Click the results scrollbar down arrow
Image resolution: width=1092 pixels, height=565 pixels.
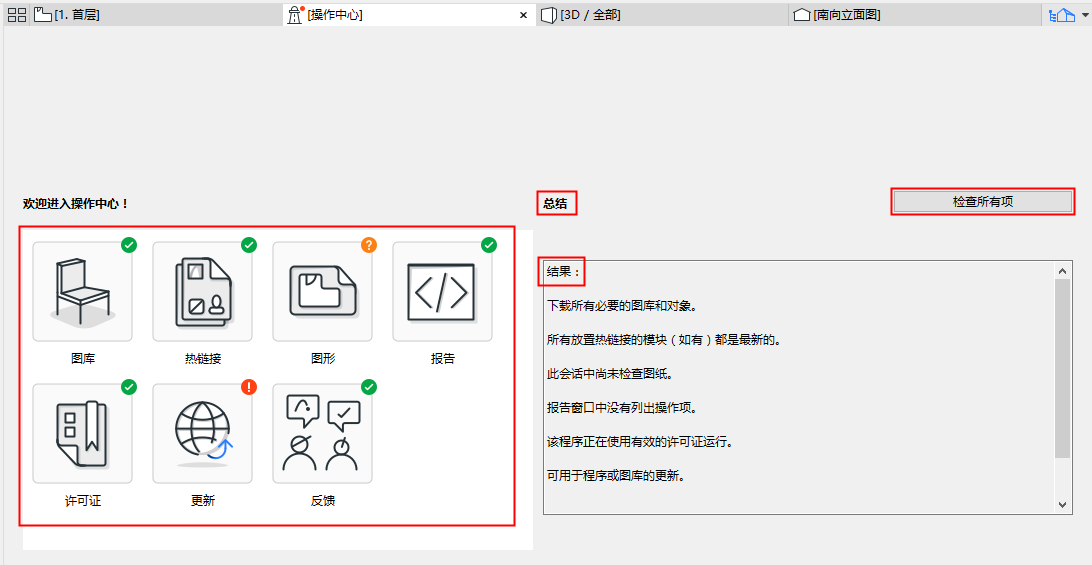coord(1062,504)
